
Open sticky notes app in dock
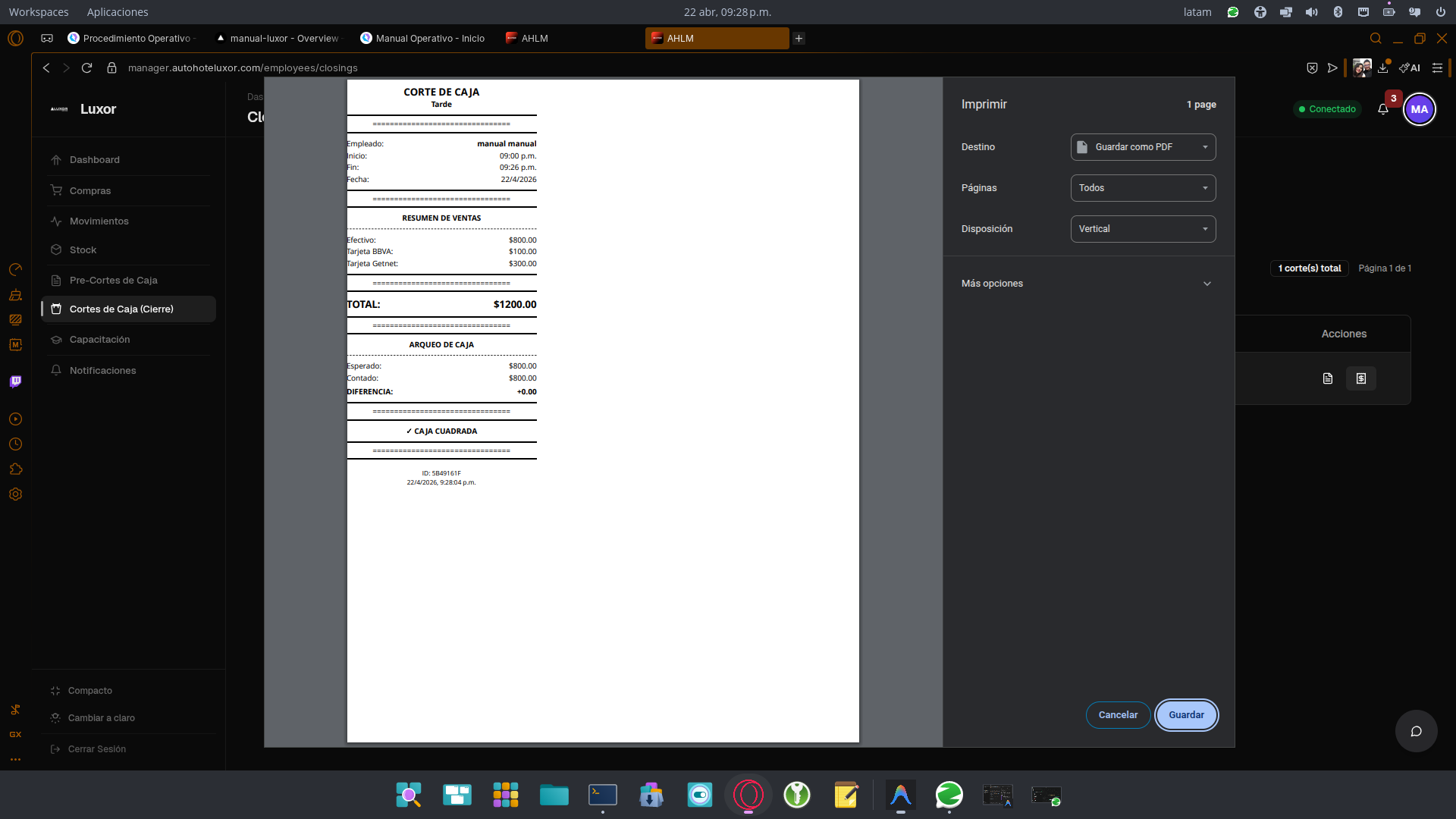pyautogui.click(x=846, y=795)
